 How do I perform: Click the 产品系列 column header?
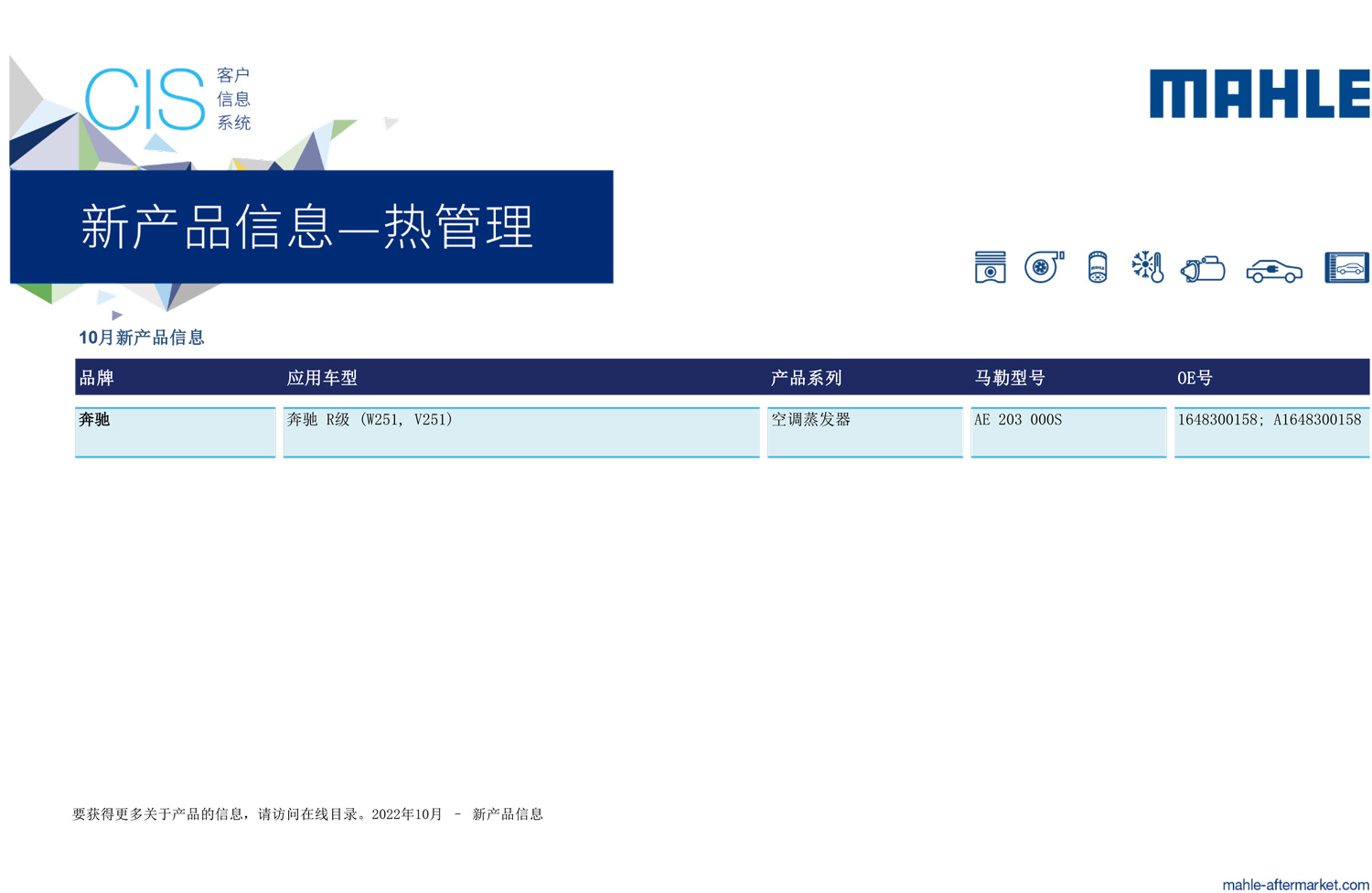click(806, 377)
